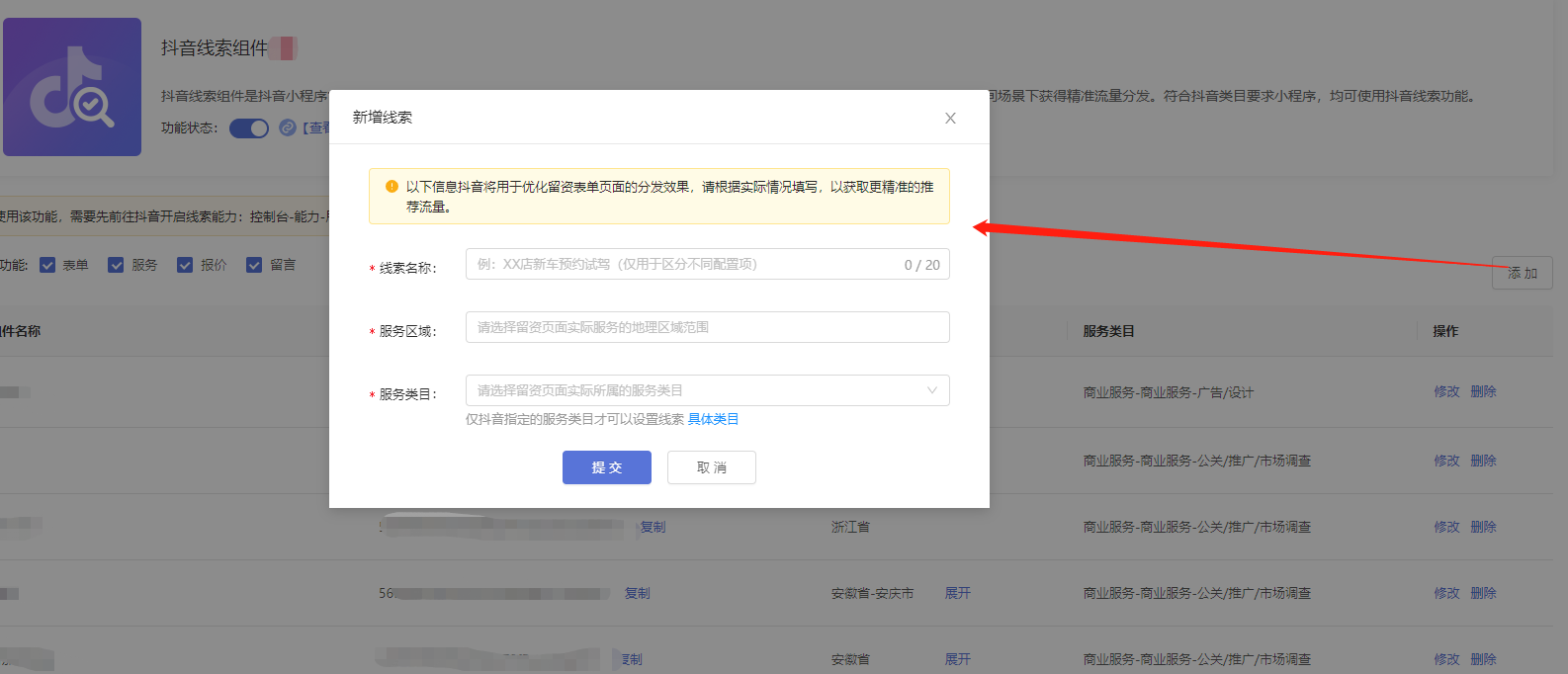Toggle the 功能状态 switch

click(249, 128)
